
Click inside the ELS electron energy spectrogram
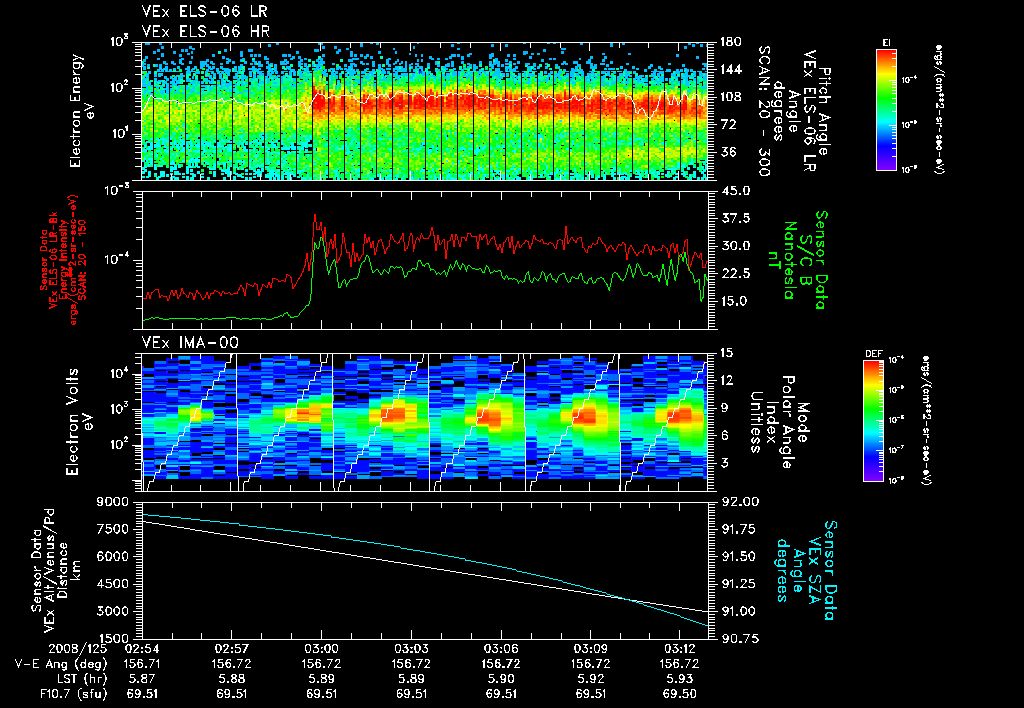pyautogui.click(x=425, y=111)
